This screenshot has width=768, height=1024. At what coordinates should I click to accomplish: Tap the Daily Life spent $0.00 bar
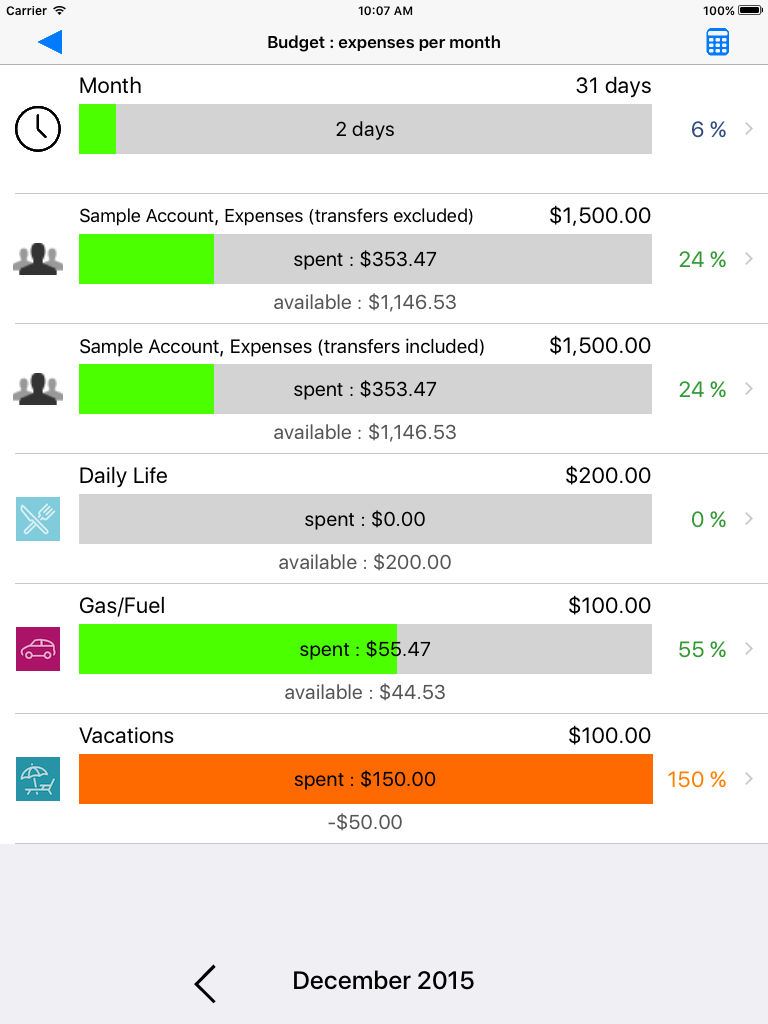(x=366, y=519)
